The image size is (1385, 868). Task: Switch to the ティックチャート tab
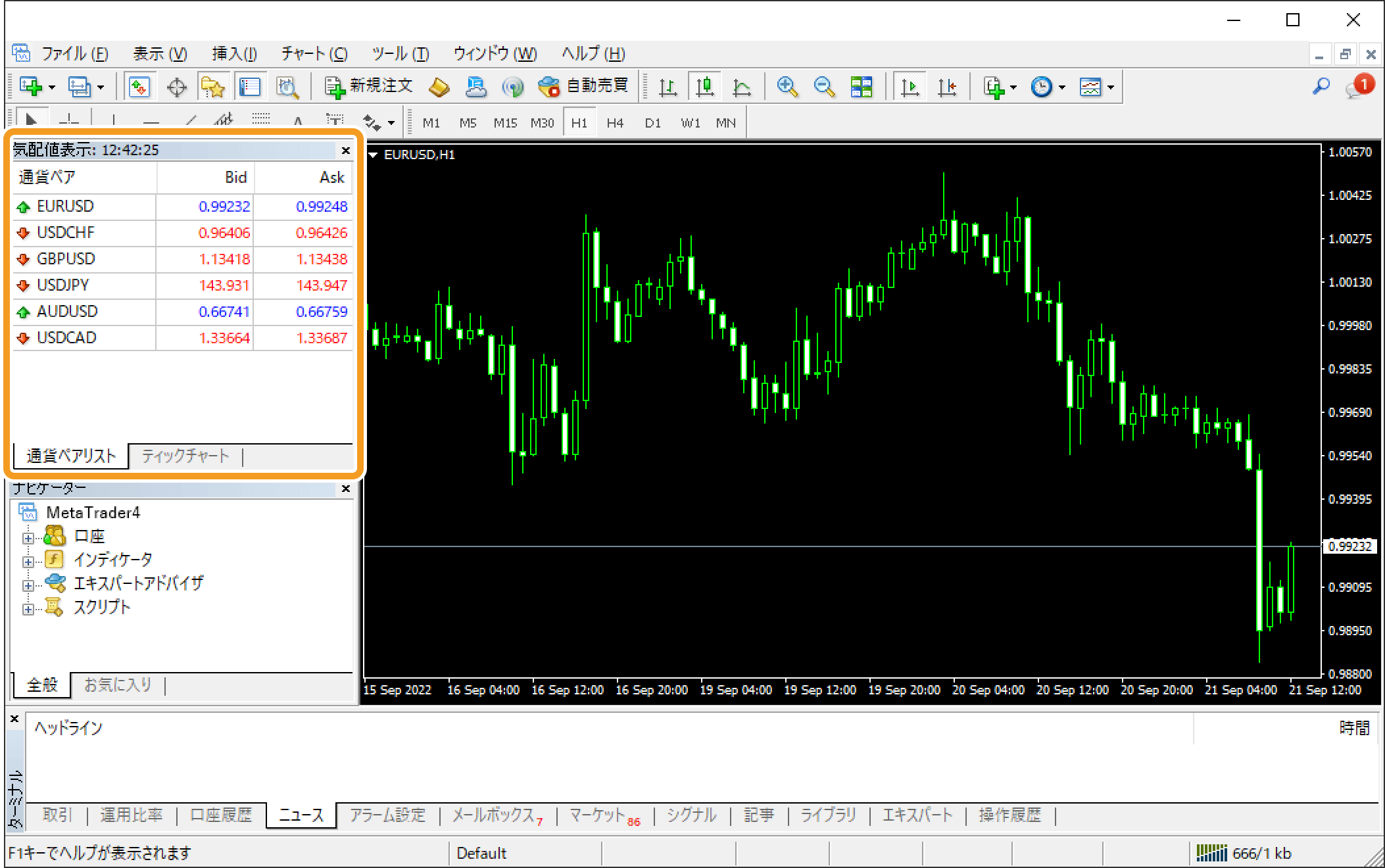pyautogui.click(x=185, y=456)
